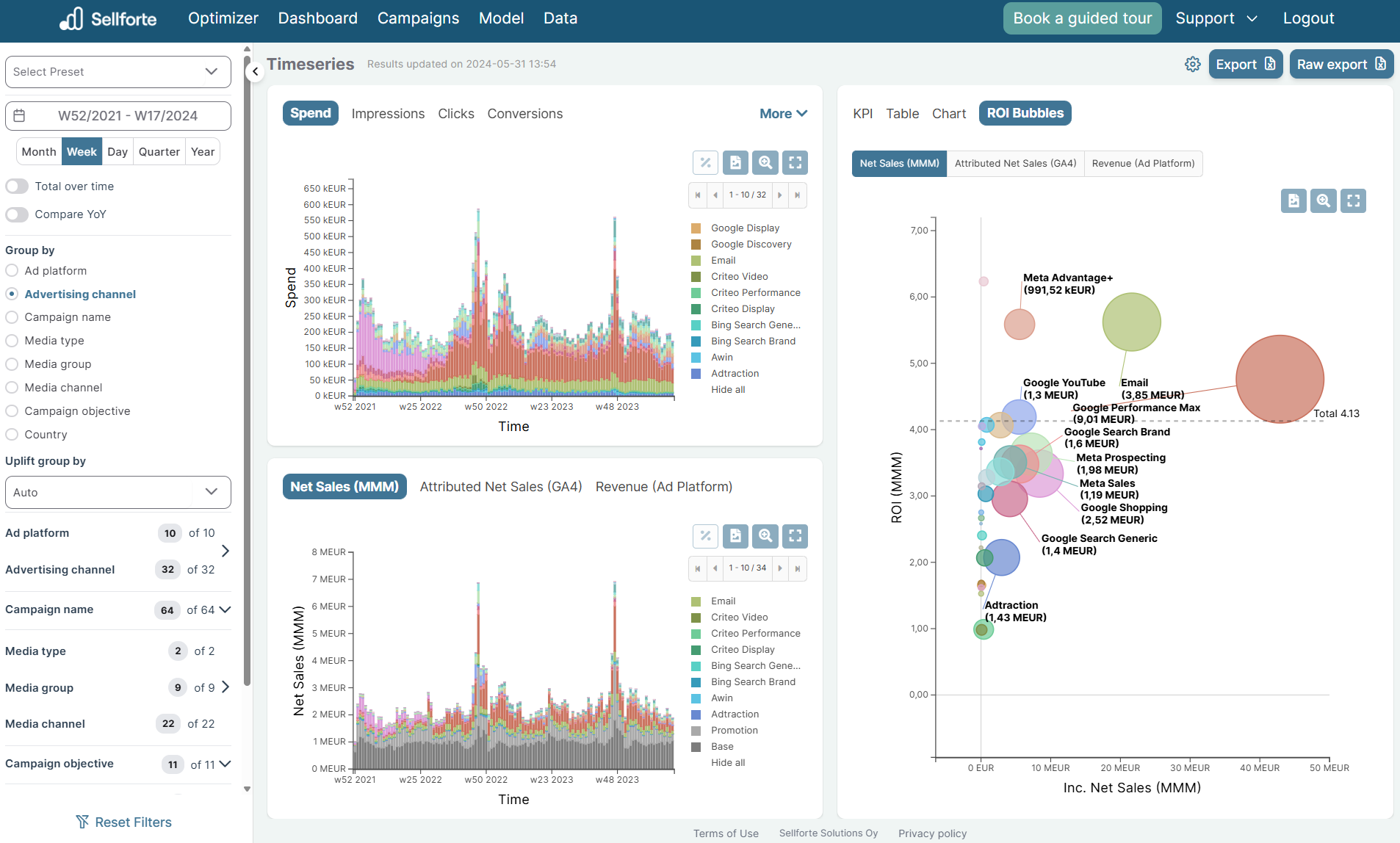Toggle percentage view on Net Sales chart
Image resolution: width=1400 pixels, height=843 pixels.
click(705, 536)
